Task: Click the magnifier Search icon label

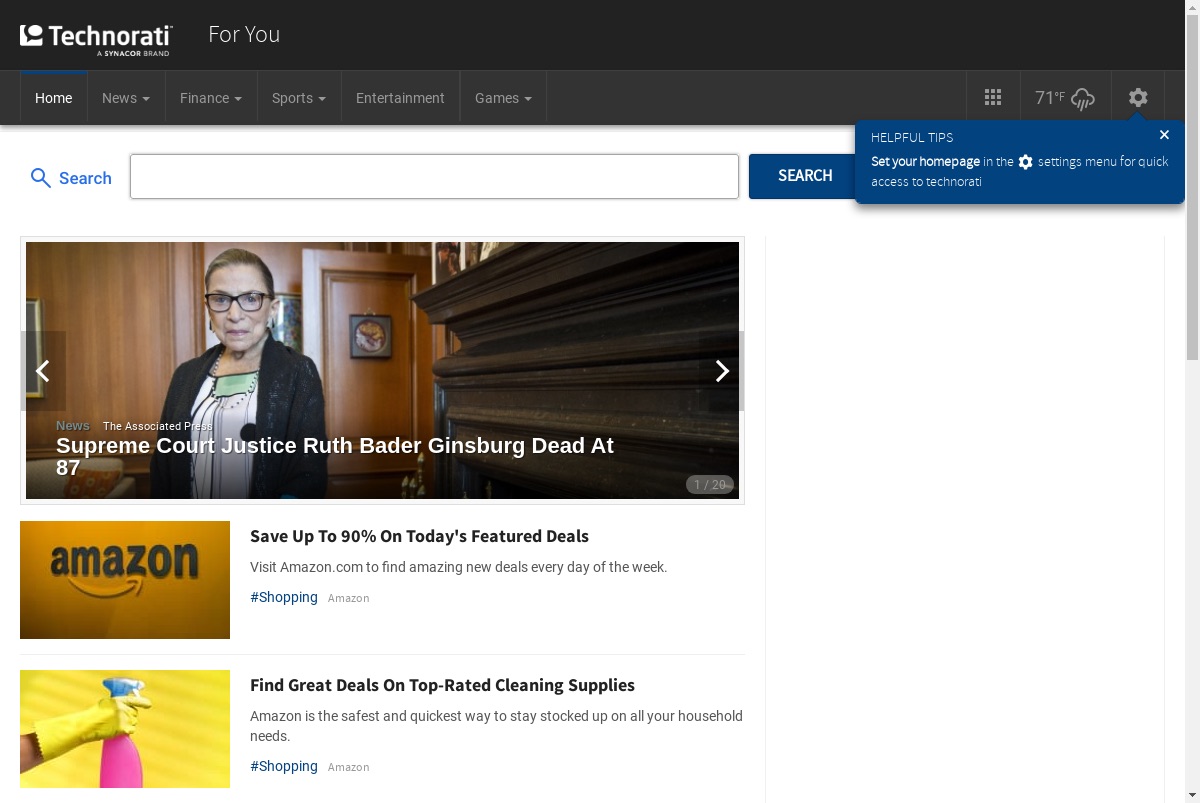Action: coord(70,178)
